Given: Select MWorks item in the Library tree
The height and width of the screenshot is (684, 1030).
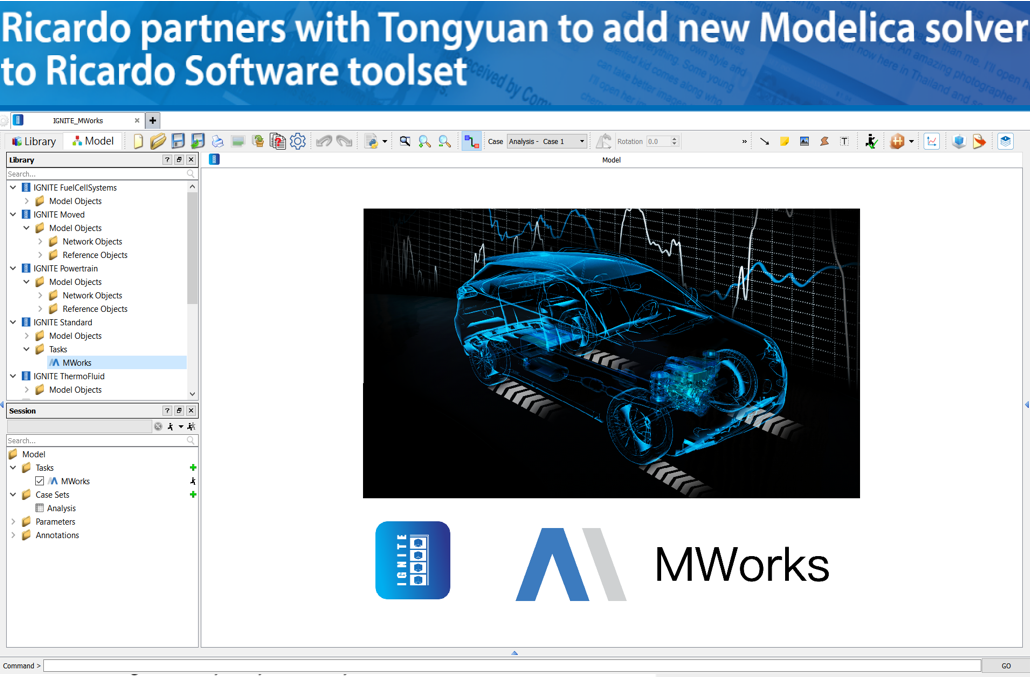Looking at the screenshot, I should click(77, 363).
